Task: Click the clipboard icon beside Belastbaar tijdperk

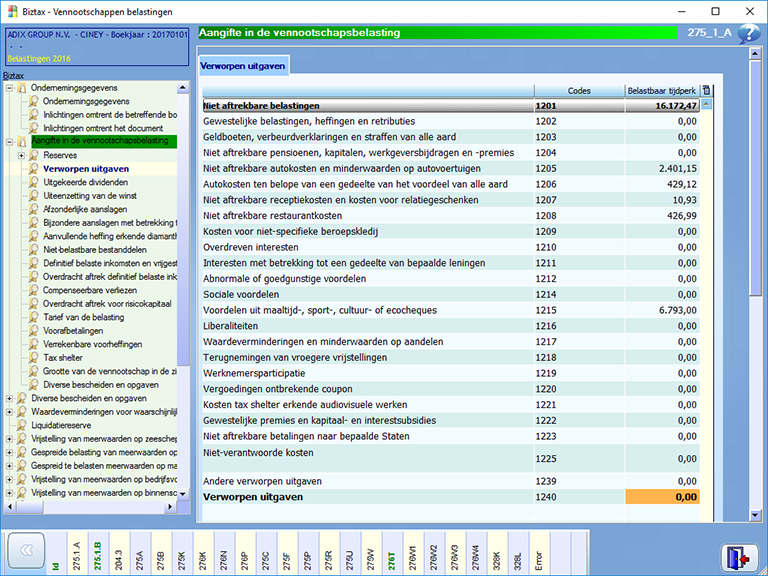Action: (x=706, y=90)
